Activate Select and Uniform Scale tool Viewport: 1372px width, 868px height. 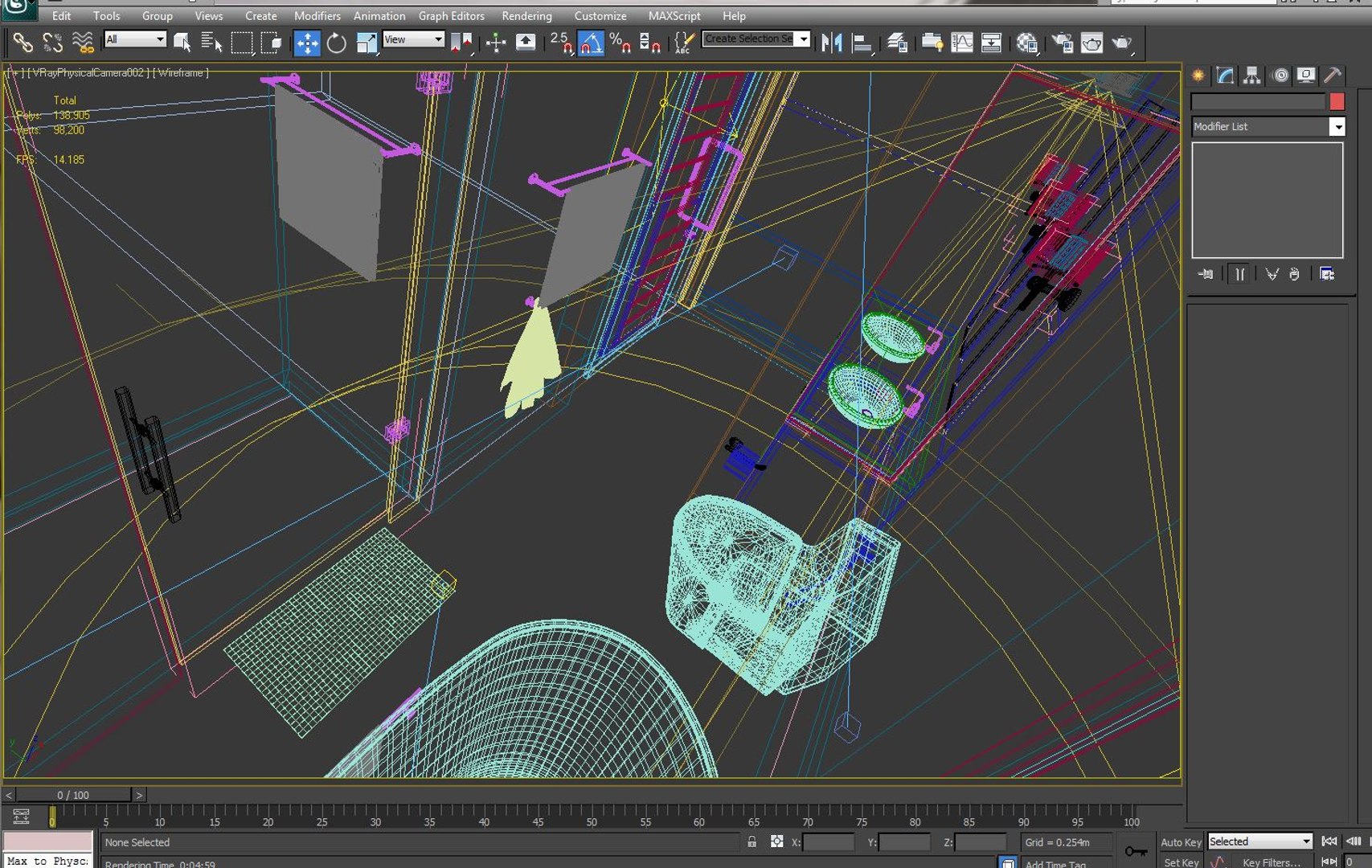point(367,43)
